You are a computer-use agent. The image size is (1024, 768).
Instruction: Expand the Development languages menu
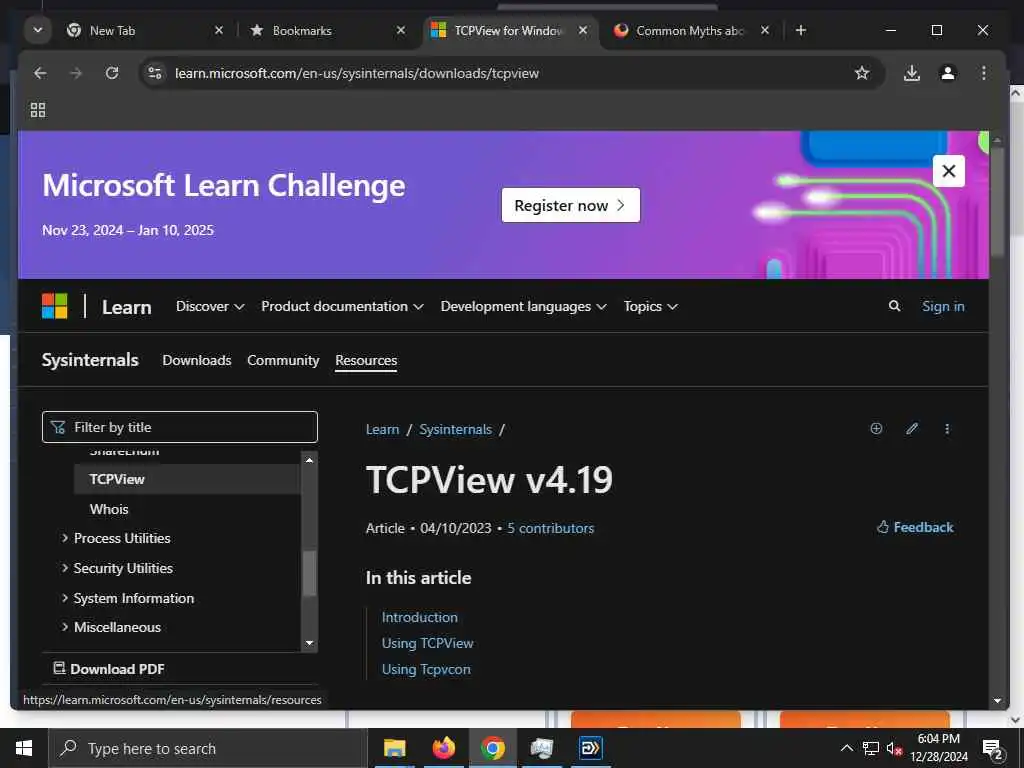[x=524, y=306]
